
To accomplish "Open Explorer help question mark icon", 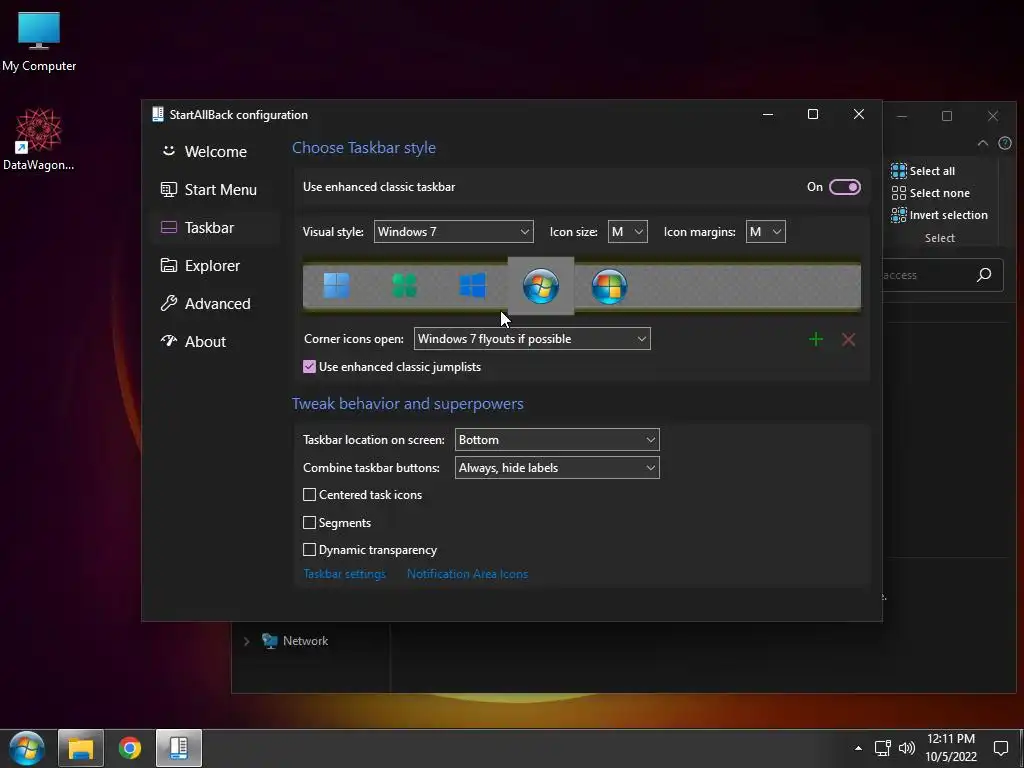I will (x=1005, y=144).
